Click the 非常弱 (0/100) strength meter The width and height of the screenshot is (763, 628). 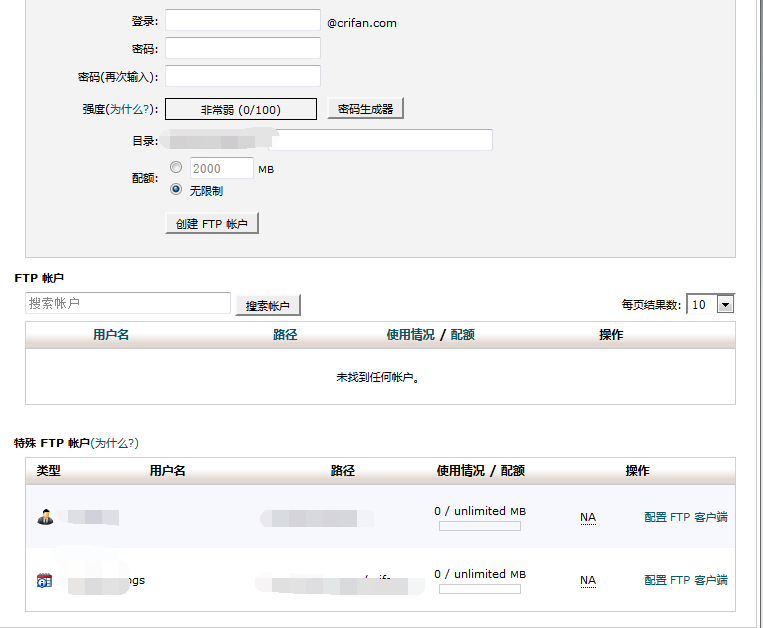pyautogui.click(x=241, y=109)
